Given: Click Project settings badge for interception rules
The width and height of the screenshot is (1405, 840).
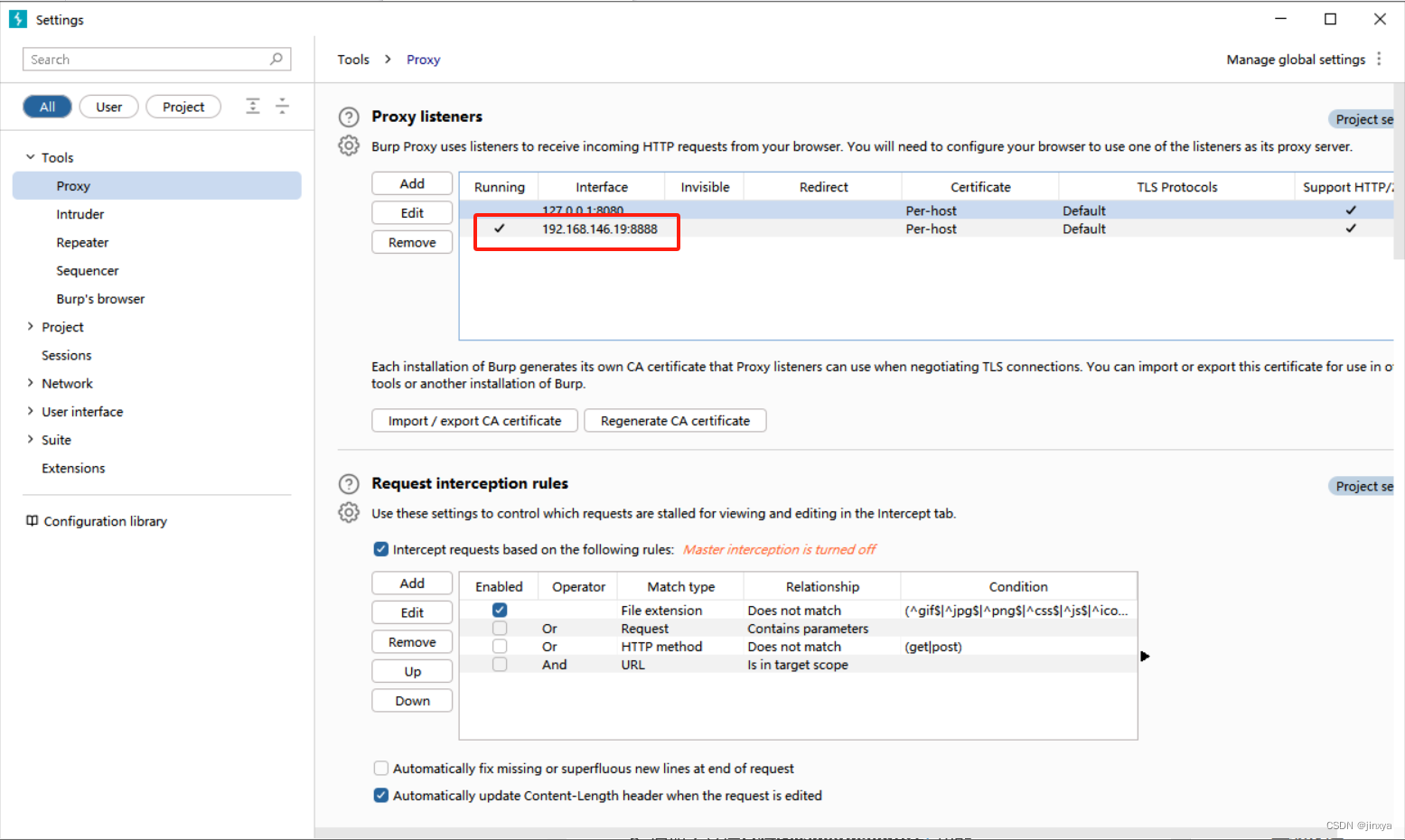Looking at the screenshot, I should (x=1362, y=486).
